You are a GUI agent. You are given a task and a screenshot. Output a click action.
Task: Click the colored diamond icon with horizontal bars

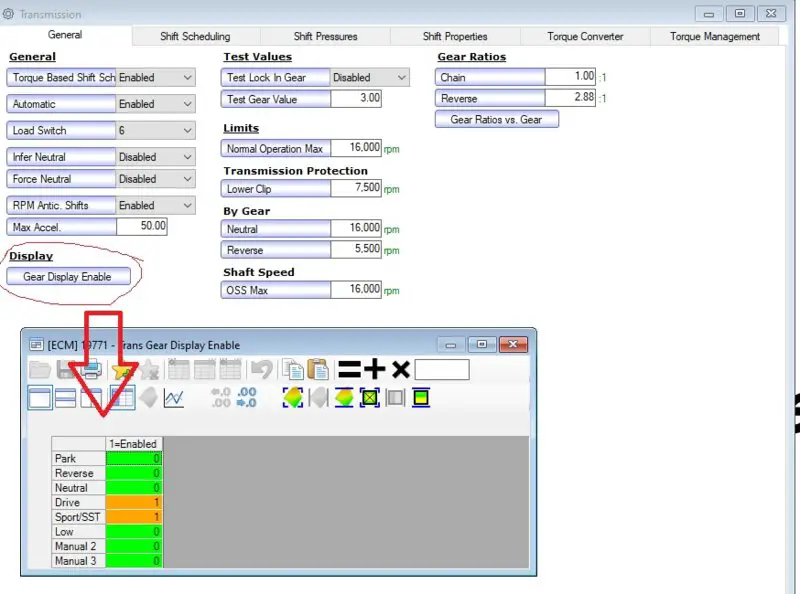pos(344,398)
